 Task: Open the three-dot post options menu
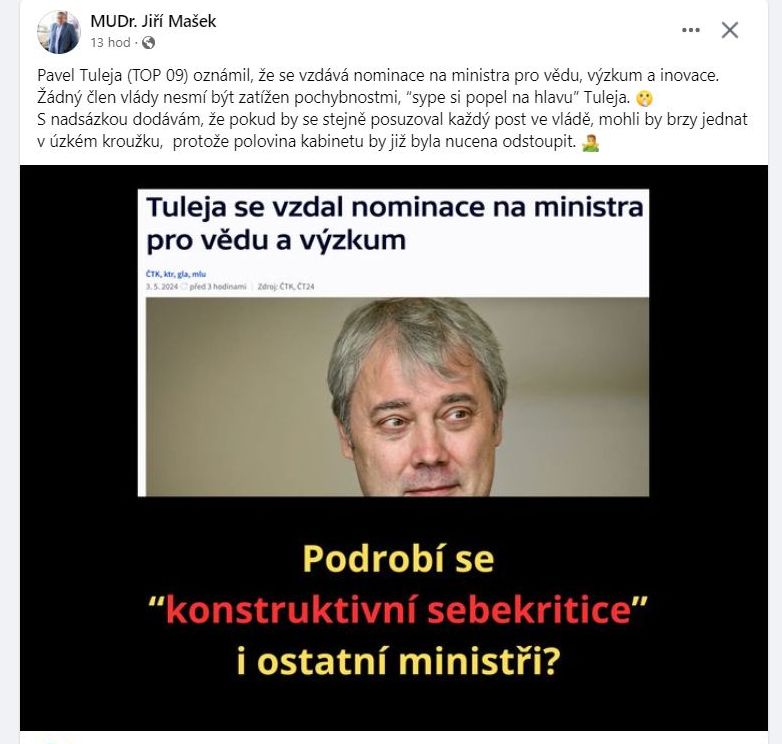(x=690, y=30)
